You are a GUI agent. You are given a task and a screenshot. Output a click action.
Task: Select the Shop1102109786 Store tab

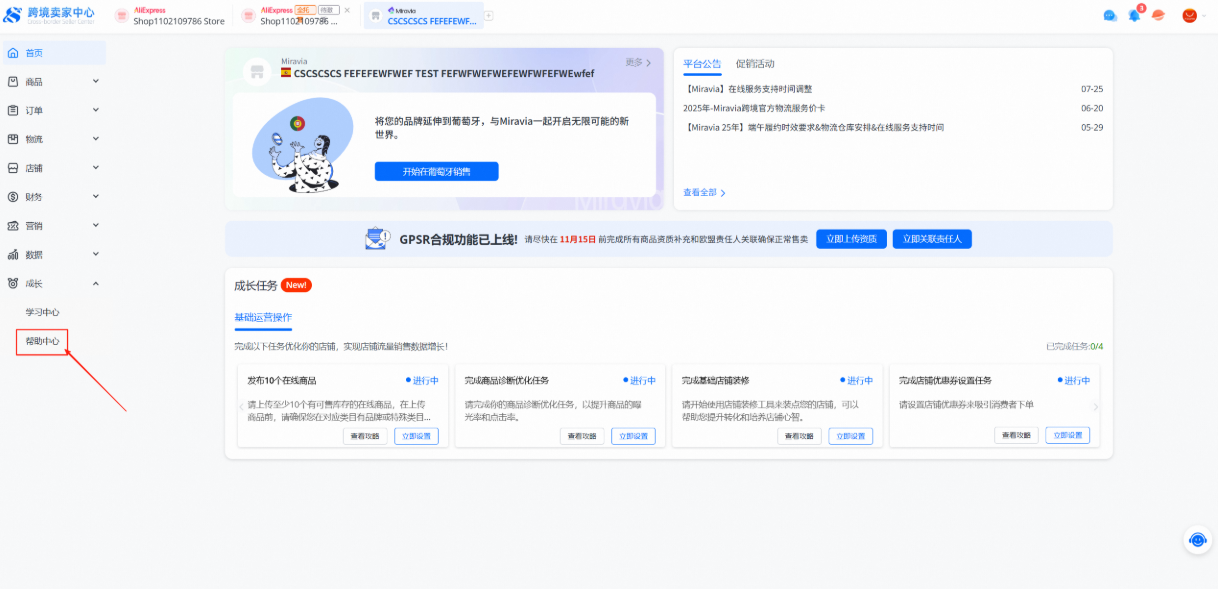coord(178,16)
